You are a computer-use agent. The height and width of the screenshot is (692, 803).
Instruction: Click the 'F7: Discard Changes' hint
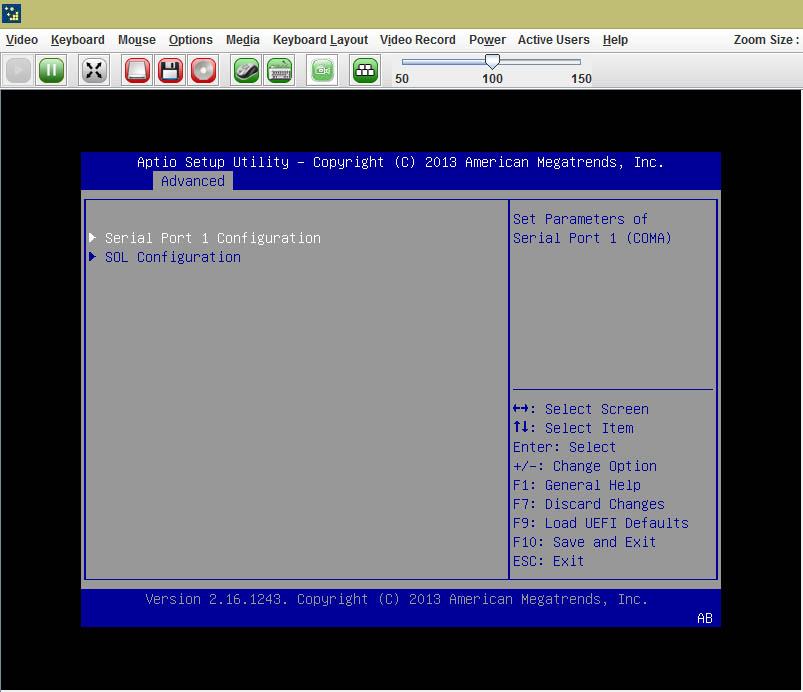click(588, 504)
